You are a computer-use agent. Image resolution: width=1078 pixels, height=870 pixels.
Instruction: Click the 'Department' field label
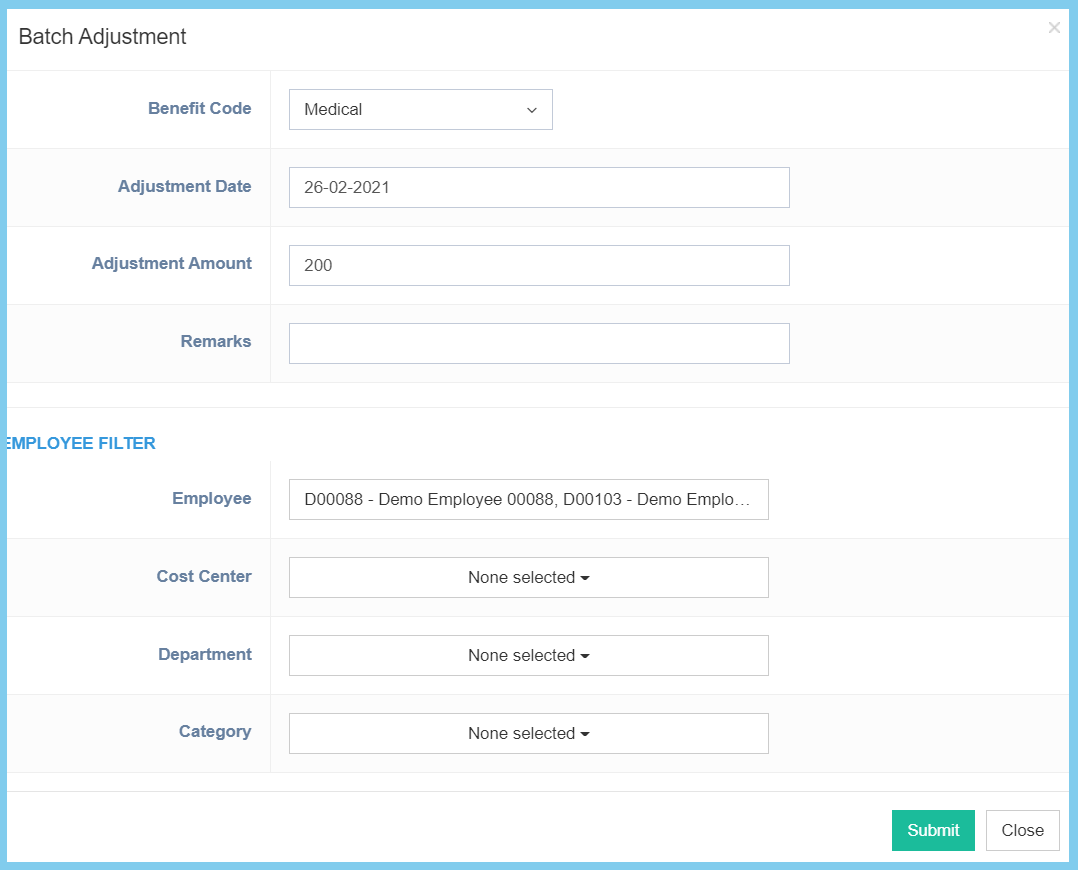[205, 655]
